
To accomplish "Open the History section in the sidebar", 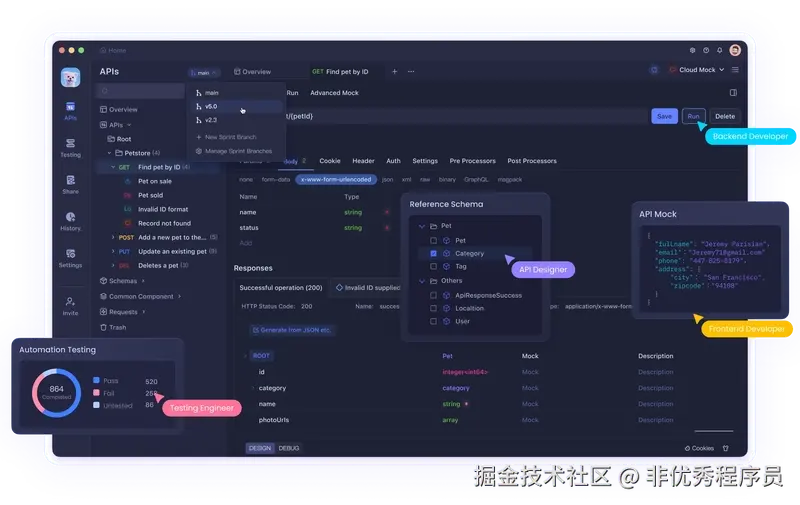I will (70, 221).
